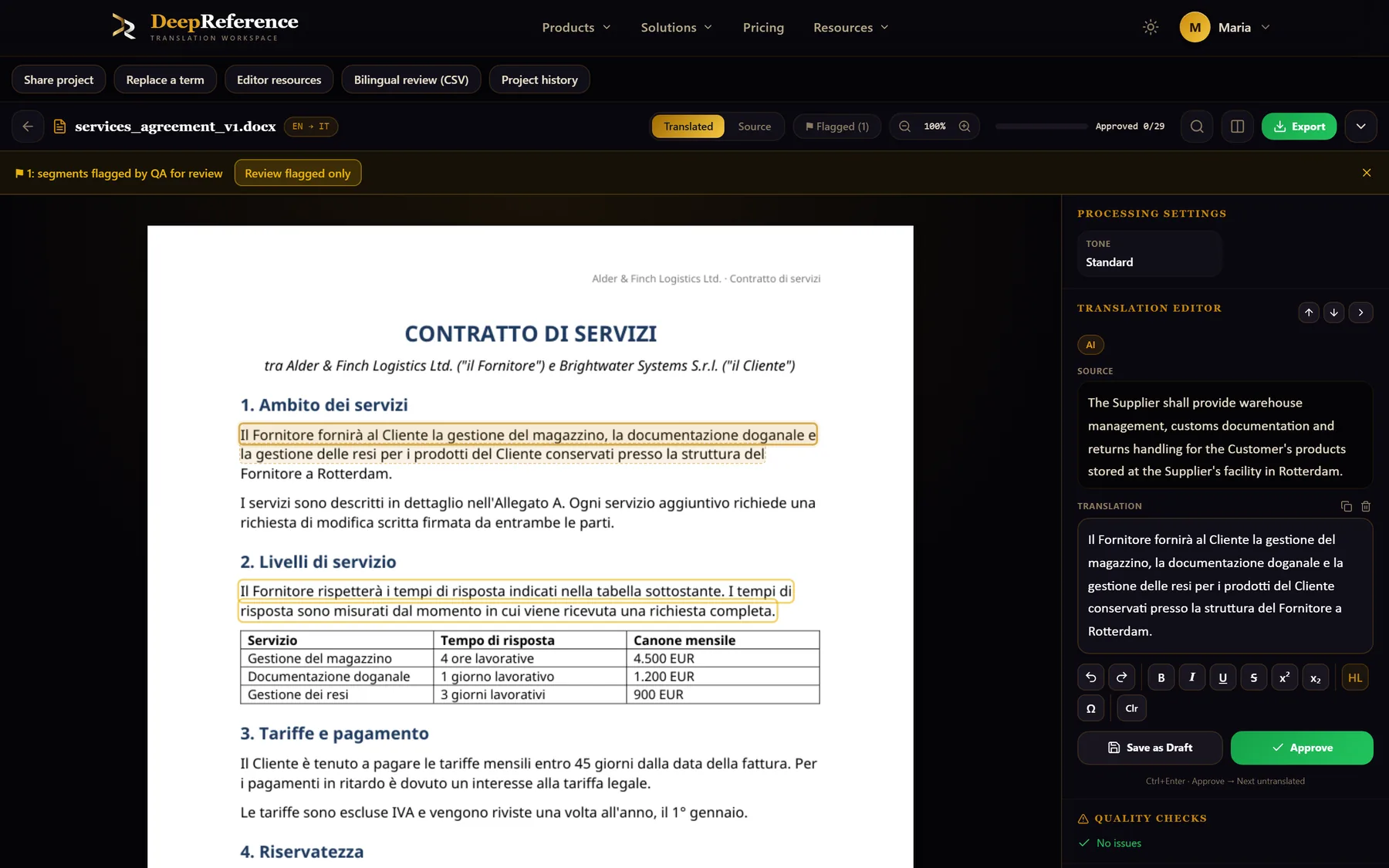
Task: Collapse the editor panel with the right chevron
Action: coord(1360,312)
